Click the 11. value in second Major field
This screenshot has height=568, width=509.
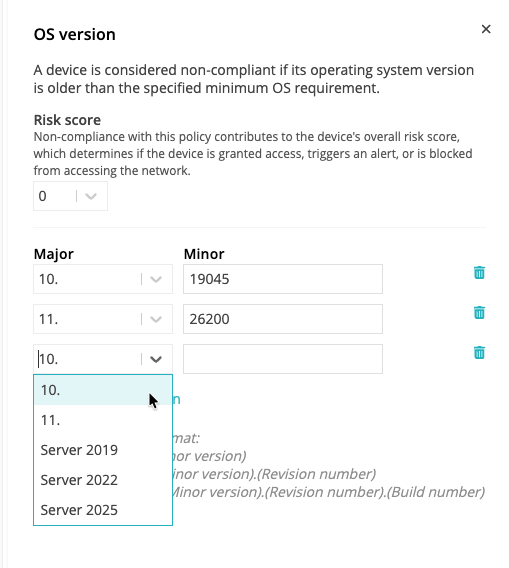49,319
